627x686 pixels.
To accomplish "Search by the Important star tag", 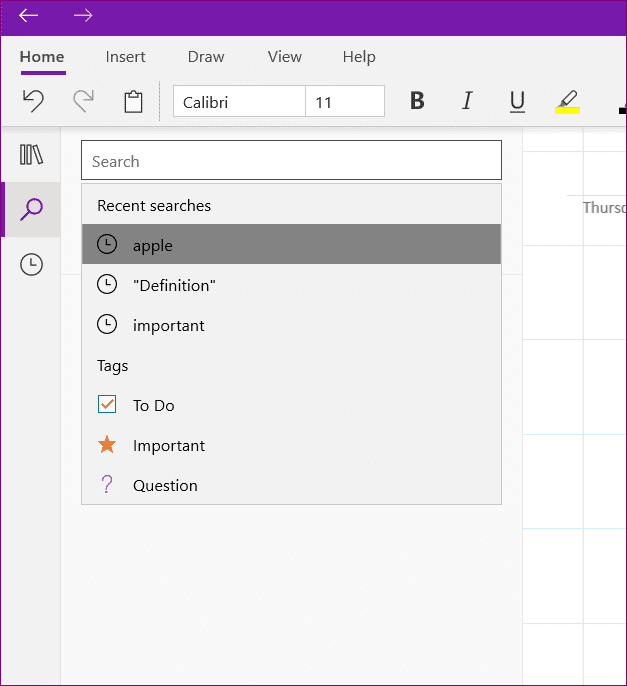I will click(291, 445).
